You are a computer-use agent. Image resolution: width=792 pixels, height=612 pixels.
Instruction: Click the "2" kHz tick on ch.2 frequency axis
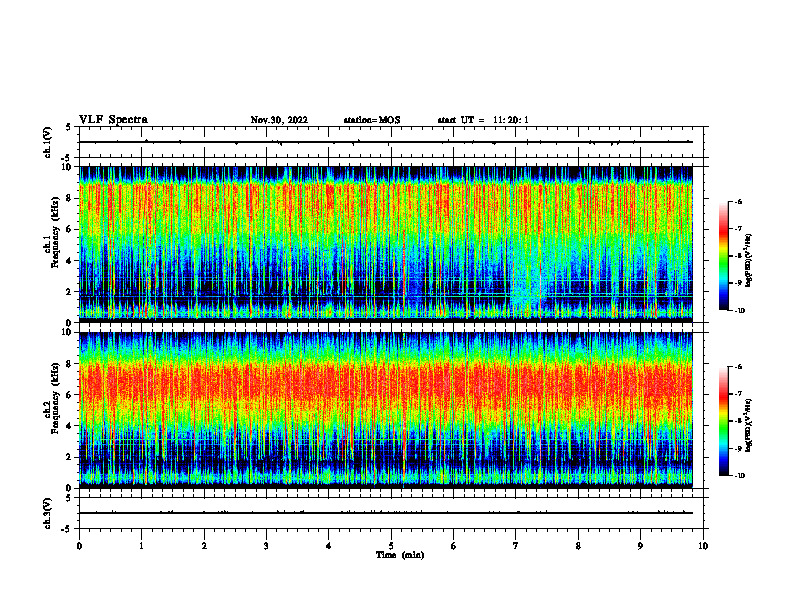(x=69, y=457)
